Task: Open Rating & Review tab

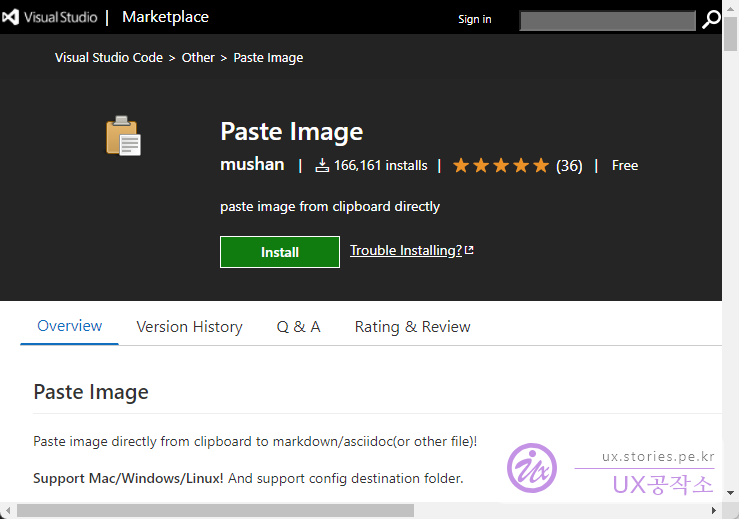Action: click(x=412, y=327)
